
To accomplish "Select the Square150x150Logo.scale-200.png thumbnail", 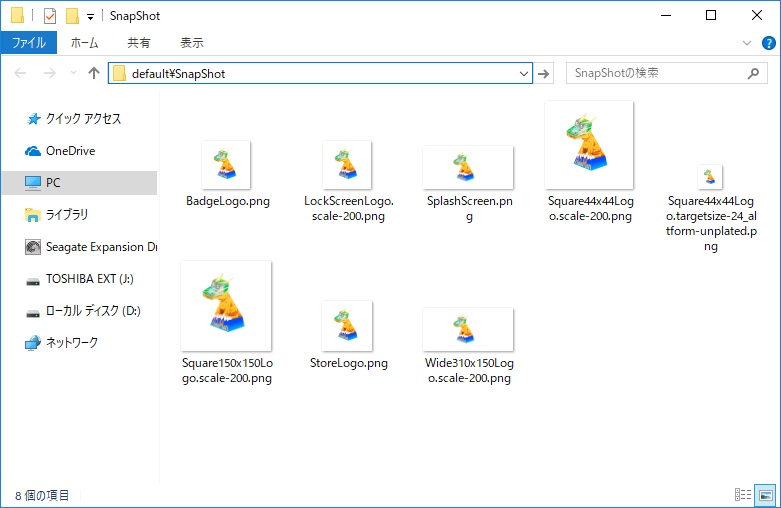I will (226, 306).
